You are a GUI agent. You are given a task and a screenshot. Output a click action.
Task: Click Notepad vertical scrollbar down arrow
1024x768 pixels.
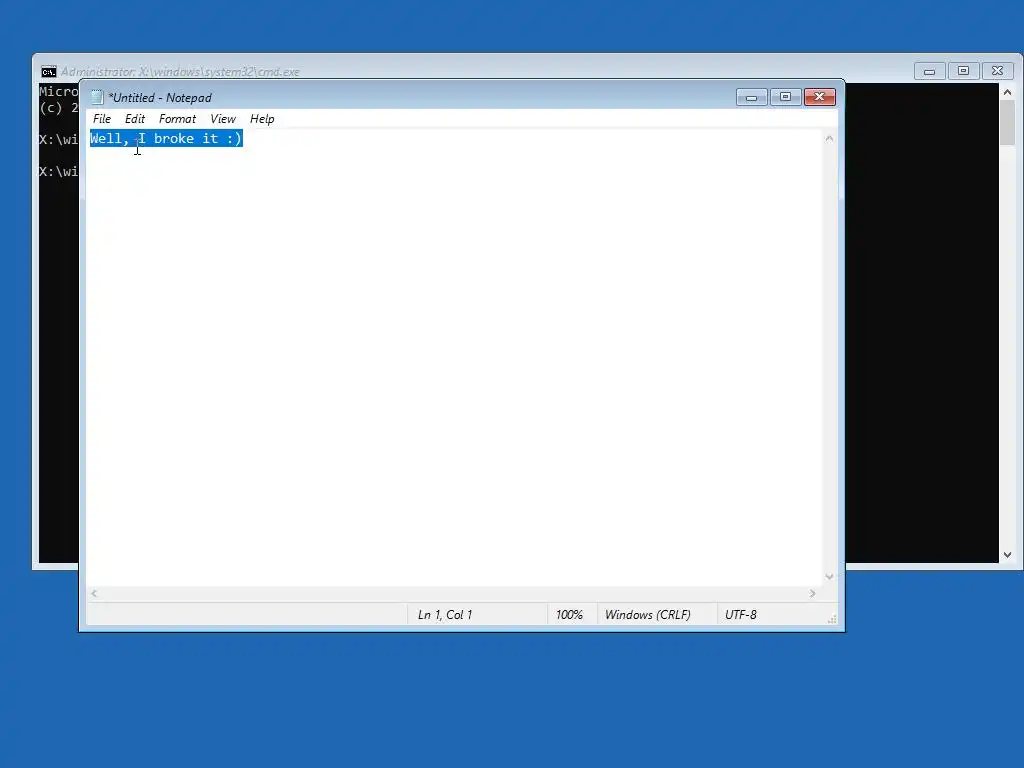tap(829, 577)
